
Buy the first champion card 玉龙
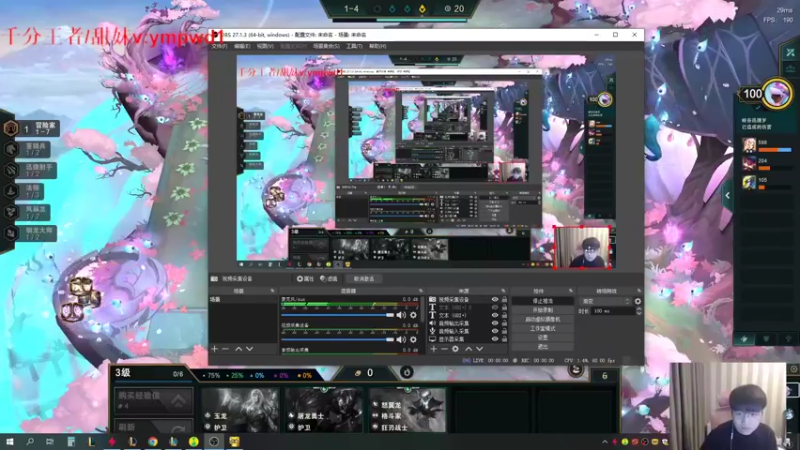pyautogui.click(x=240, y=410)
